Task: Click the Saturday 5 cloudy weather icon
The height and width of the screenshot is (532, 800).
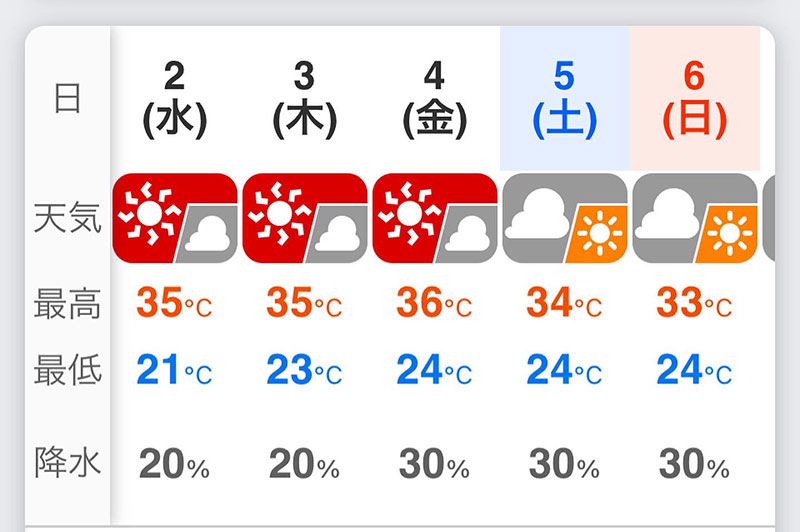Action: click(x=565, y=218)
